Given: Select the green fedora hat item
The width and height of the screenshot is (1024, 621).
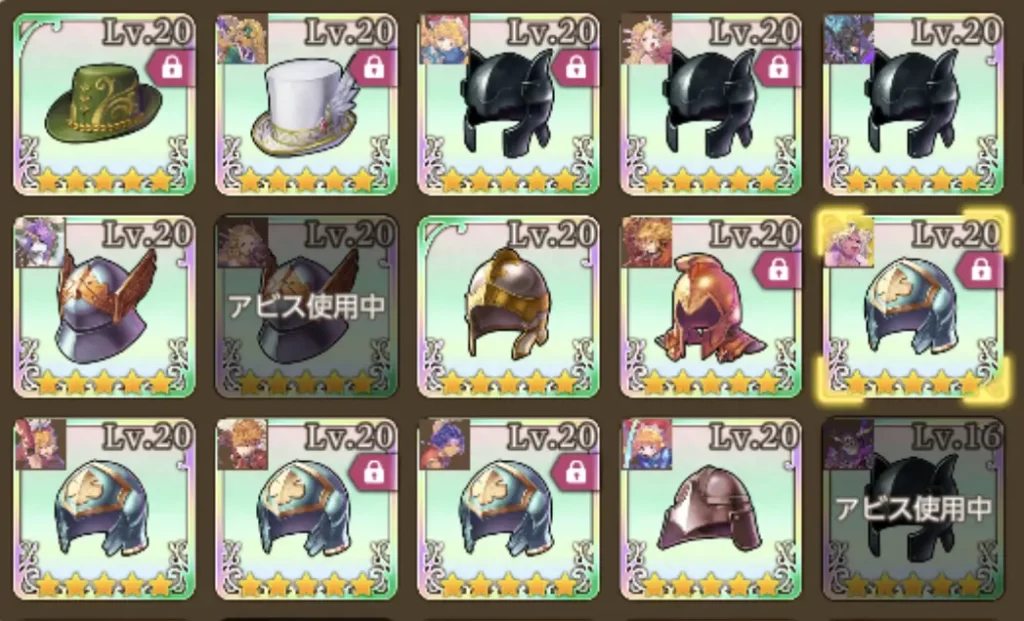Looking at the screenshot, I should pos(104,104).
